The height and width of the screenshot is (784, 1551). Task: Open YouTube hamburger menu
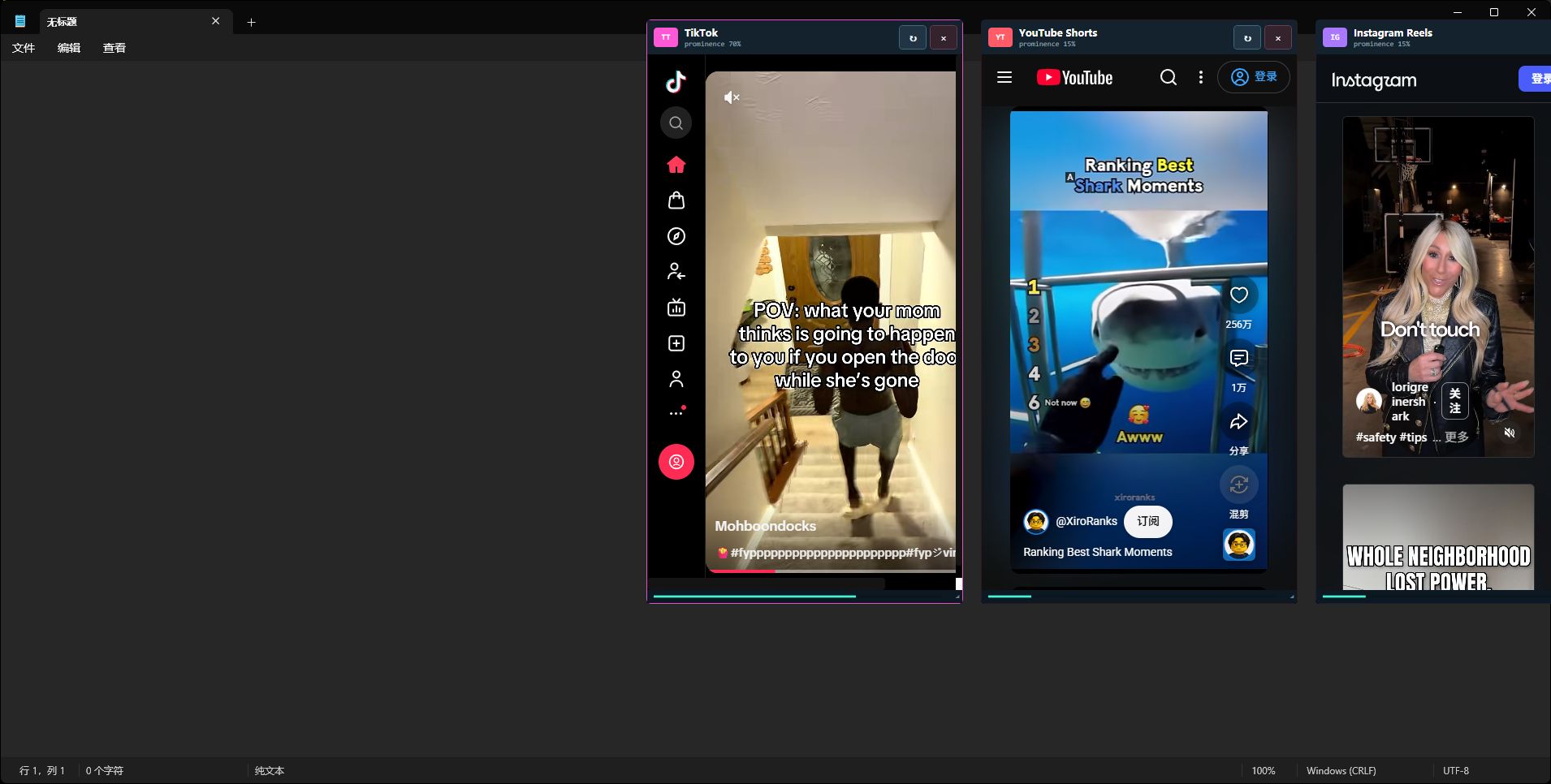tap(1004, 77)
